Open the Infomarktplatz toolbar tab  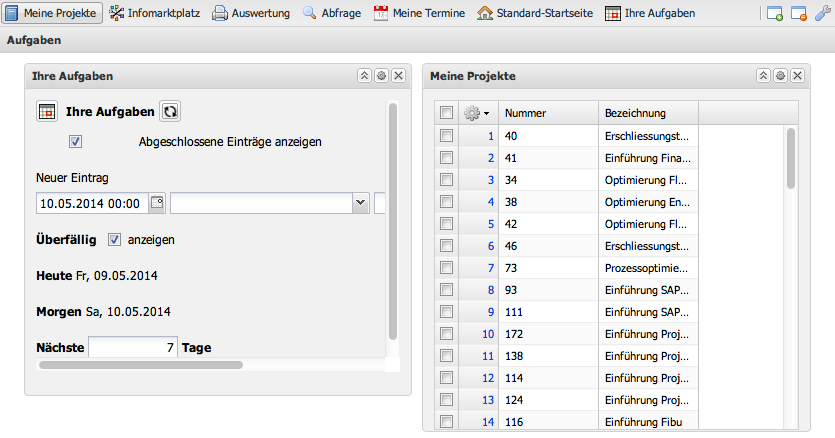tap(154, 13)
